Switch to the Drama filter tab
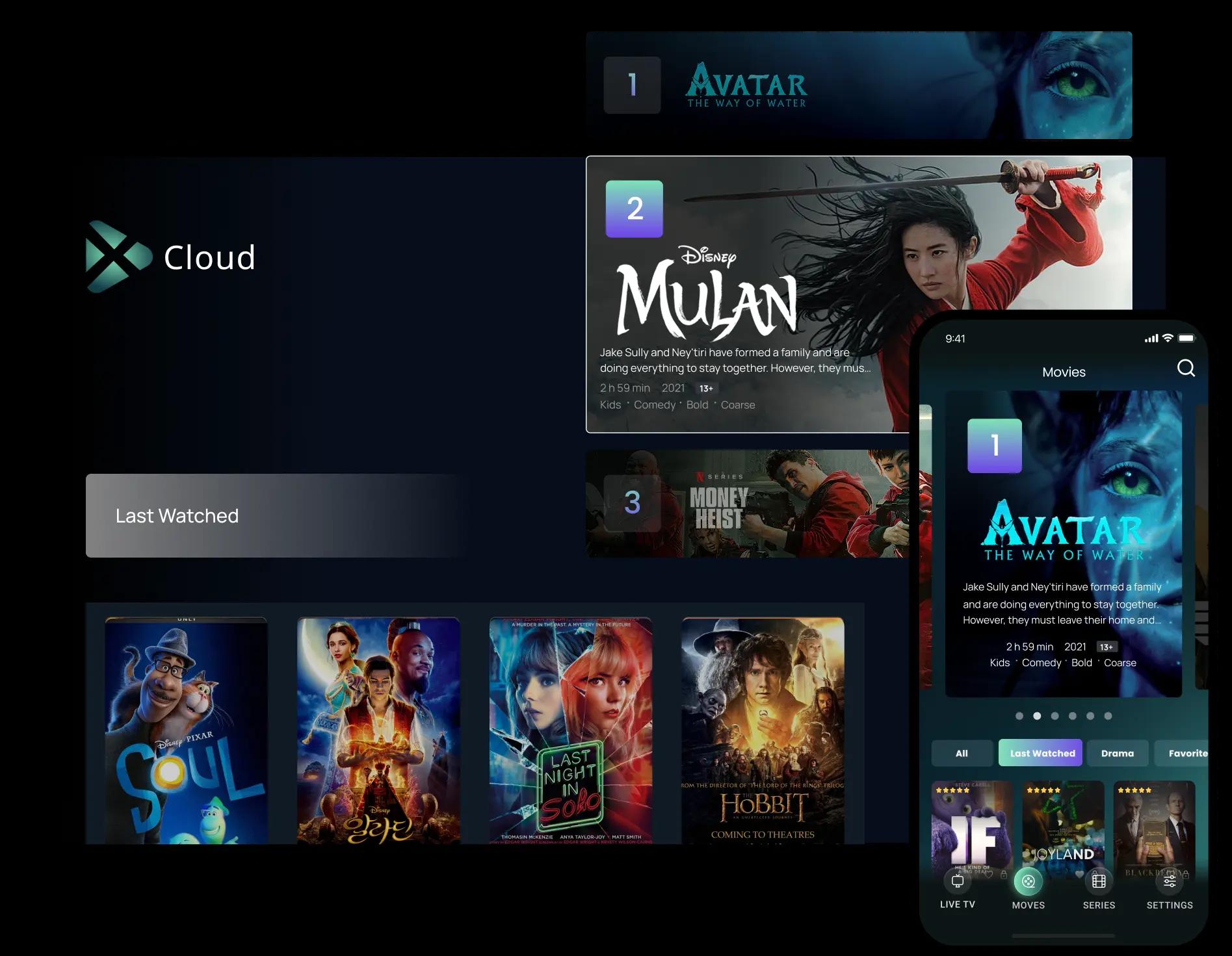The image size is (1232, 956). (x=1117, y=753)
